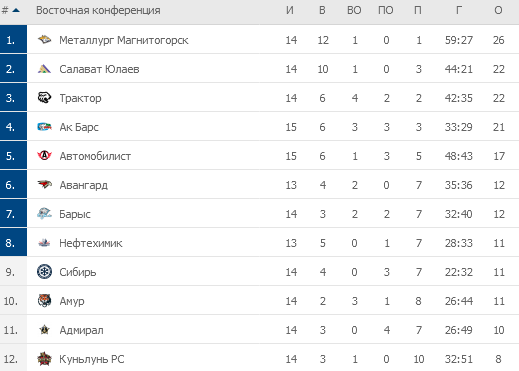The image size is (519, 371).
Task: Click the Амур tiger logo
Action: tap(44, 301)
